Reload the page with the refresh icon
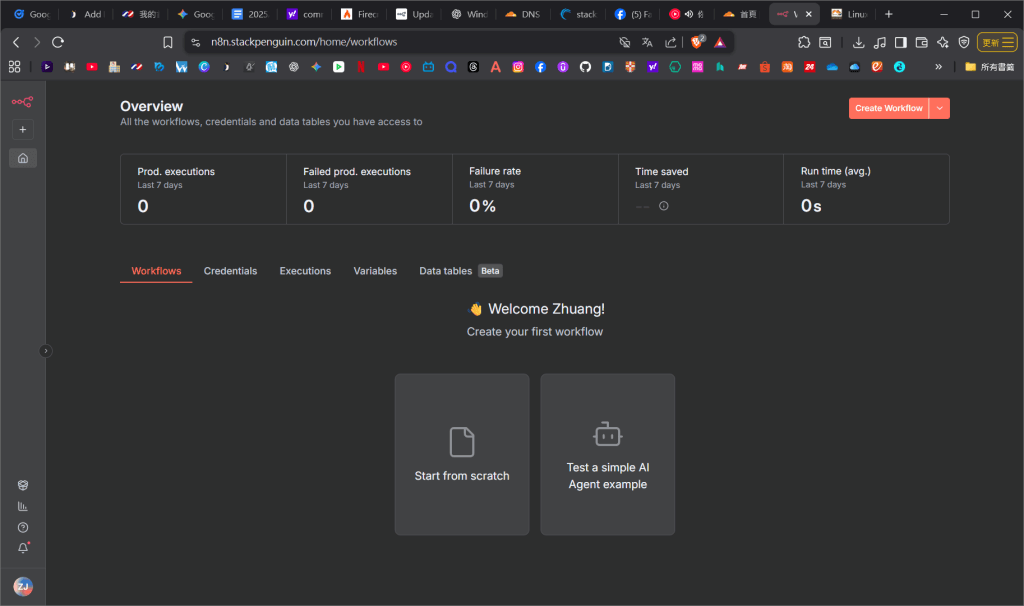 click(x=58, y=42)
